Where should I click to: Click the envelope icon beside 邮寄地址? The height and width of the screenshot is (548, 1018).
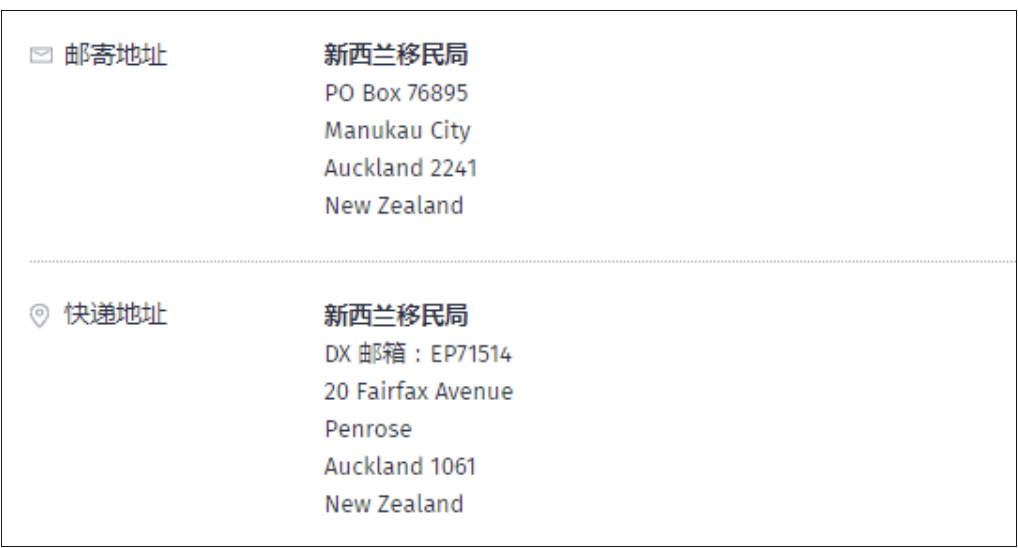(41, 56)
